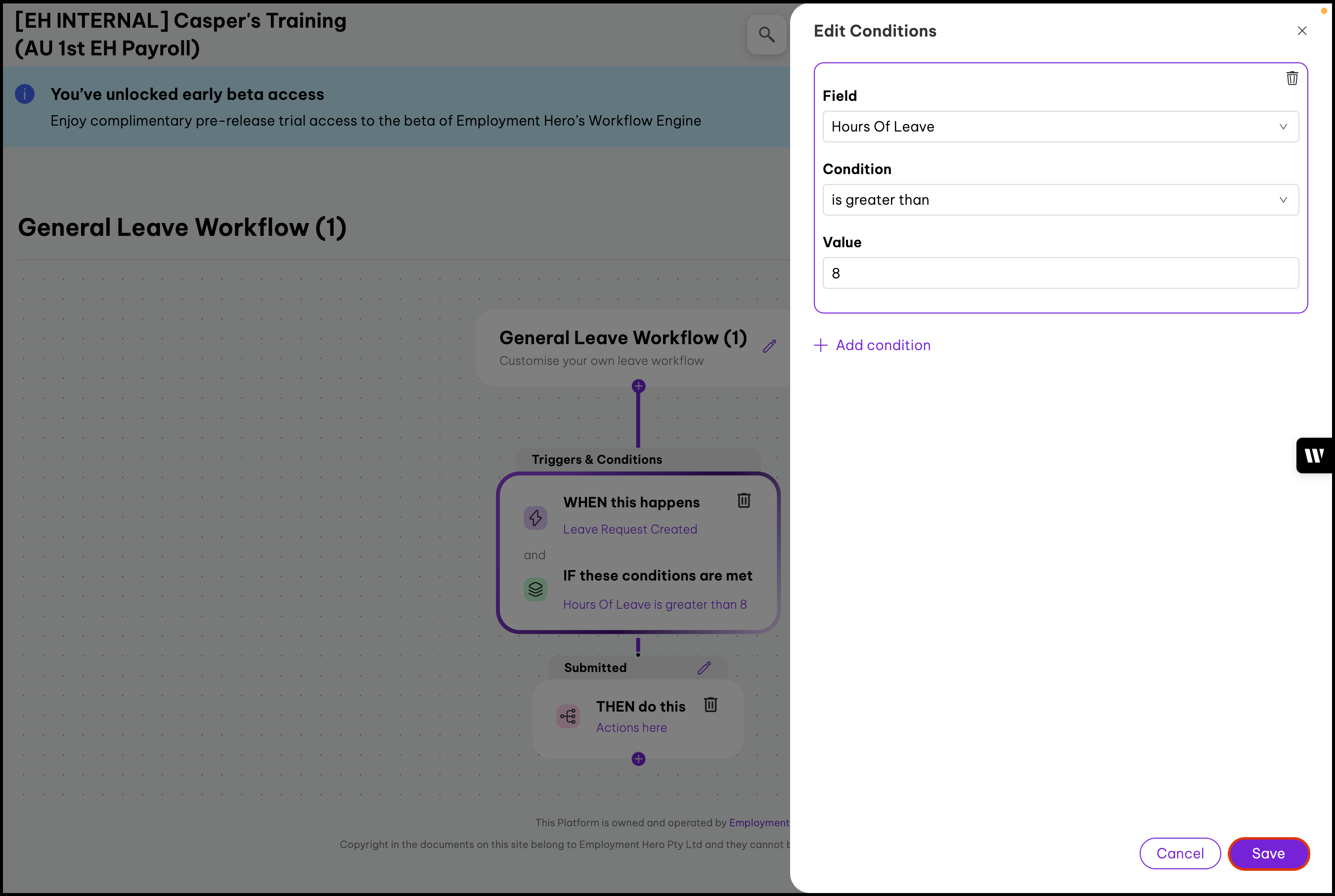1335x896 pixels.
Task: Delete the WHEN this happens trigger
Action: click(743, 500)
